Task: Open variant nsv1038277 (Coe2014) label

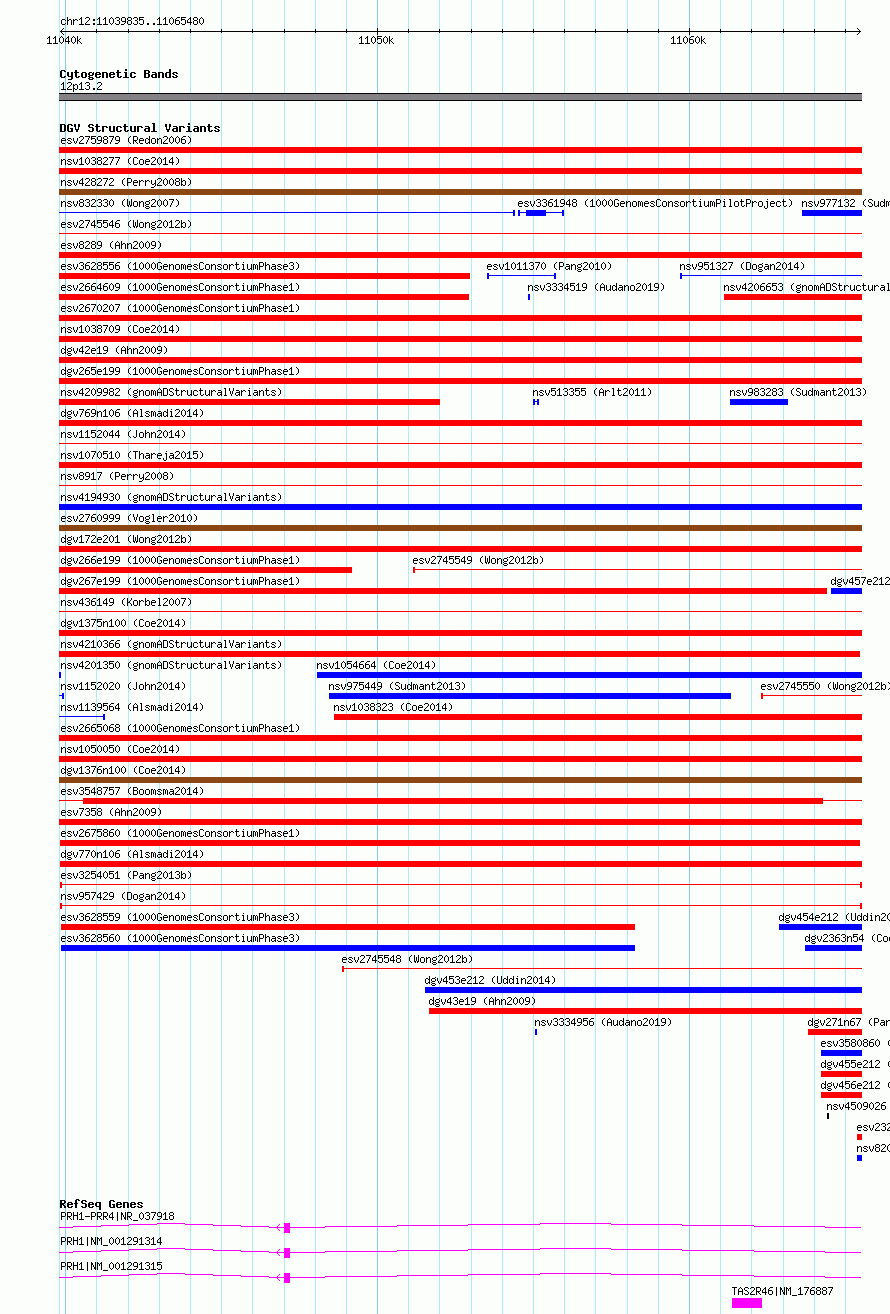Action: pos(120,161)
